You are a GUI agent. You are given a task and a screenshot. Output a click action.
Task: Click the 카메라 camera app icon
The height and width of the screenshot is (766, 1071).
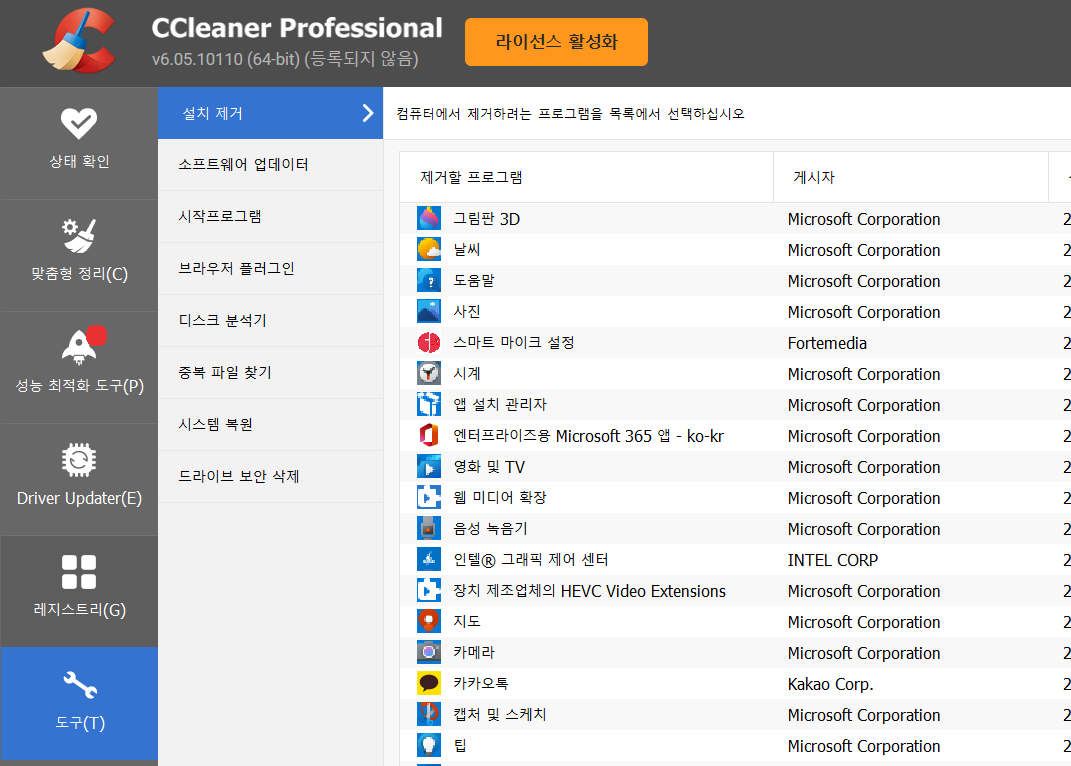429,653
